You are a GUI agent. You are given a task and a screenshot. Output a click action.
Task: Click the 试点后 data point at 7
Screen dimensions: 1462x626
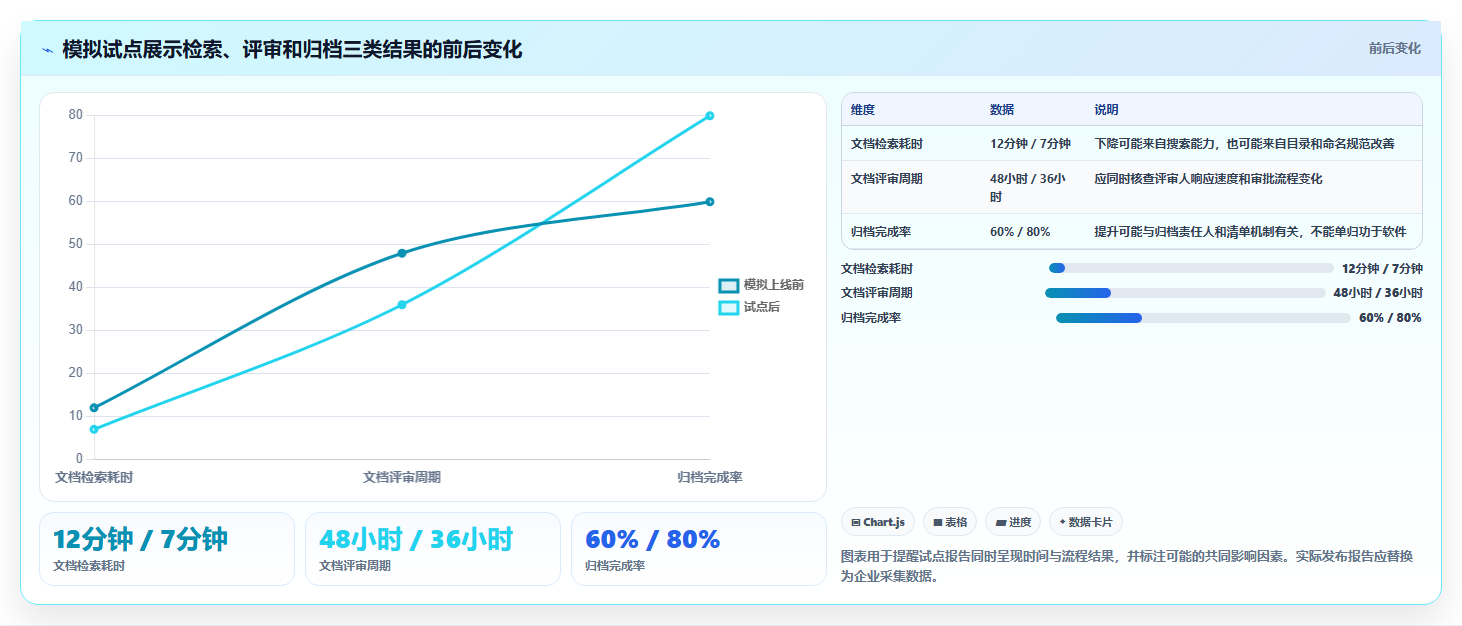94,429
